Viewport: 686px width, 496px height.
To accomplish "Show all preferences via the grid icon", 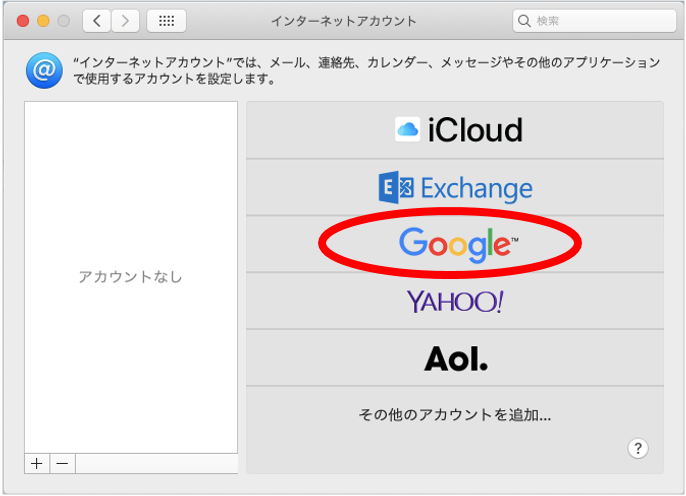I will pos(166,21).
